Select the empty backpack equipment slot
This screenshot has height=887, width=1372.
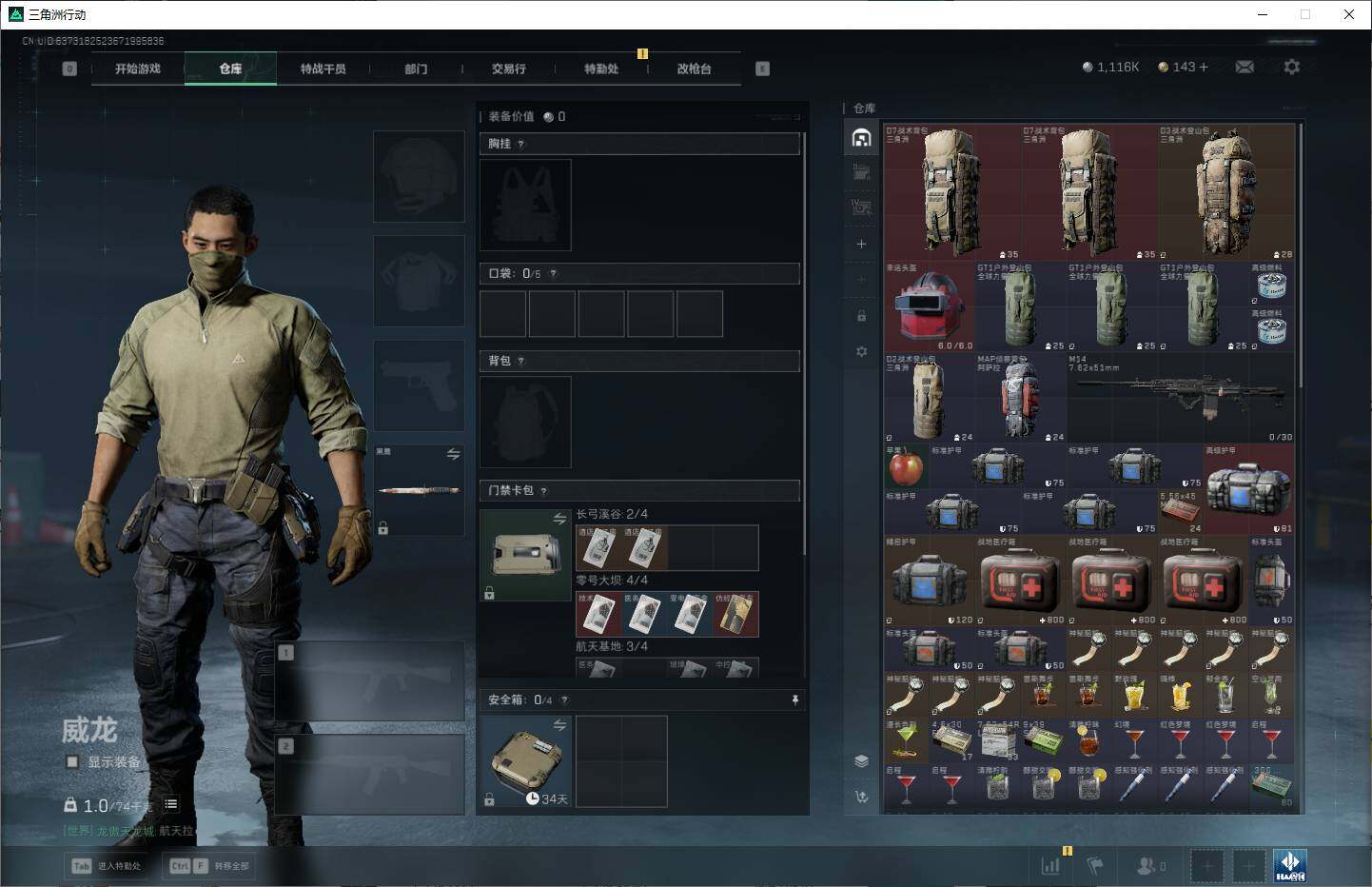525,422
